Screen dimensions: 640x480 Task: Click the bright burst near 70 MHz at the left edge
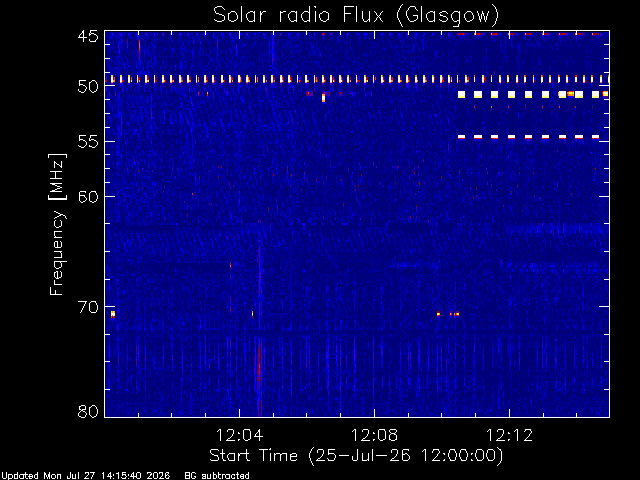click(x=113, y=314)
